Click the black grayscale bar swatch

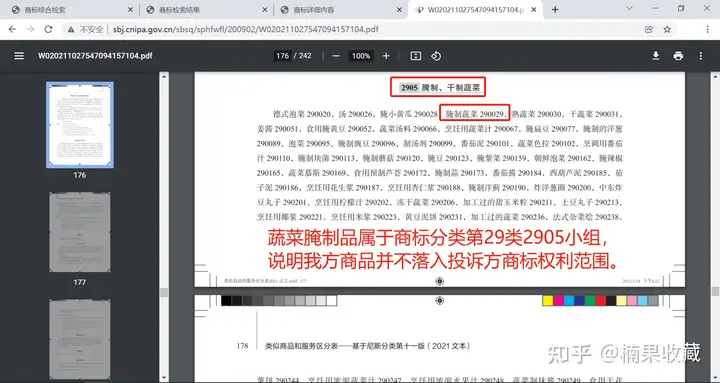click(x=226, y=301)
